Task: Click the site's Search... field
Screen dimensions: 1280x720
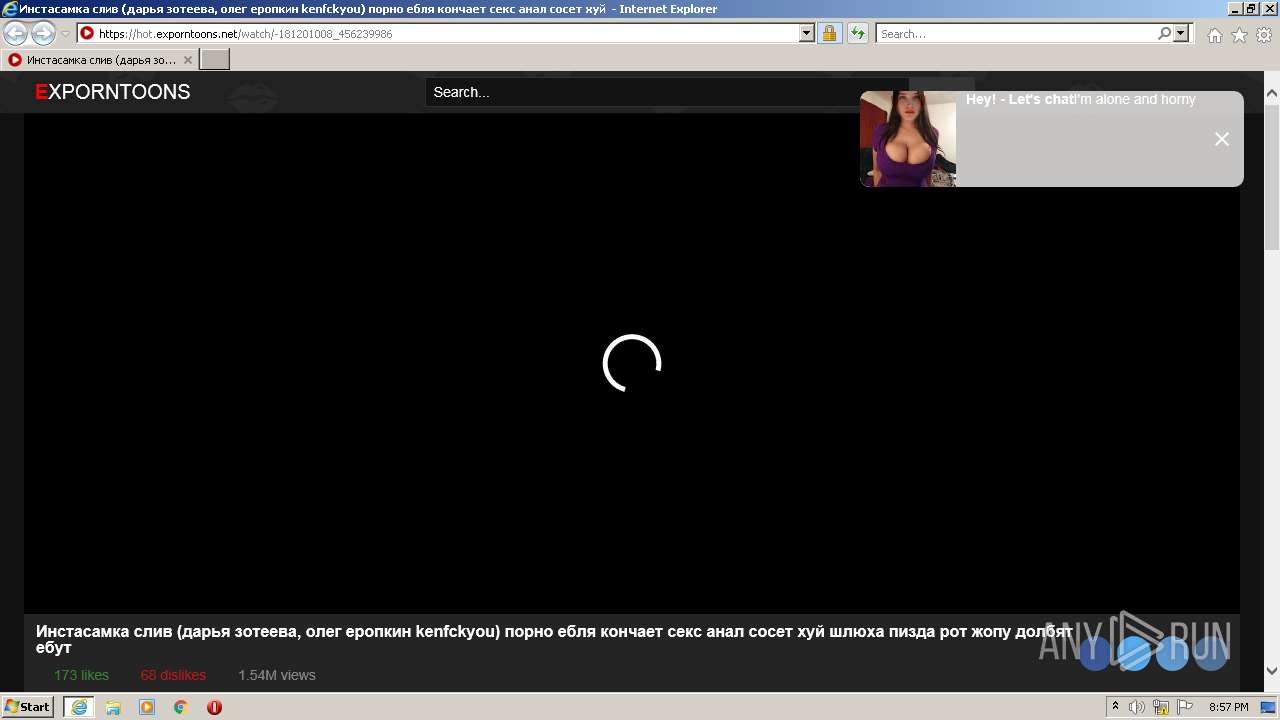Action: click(667, 92)
